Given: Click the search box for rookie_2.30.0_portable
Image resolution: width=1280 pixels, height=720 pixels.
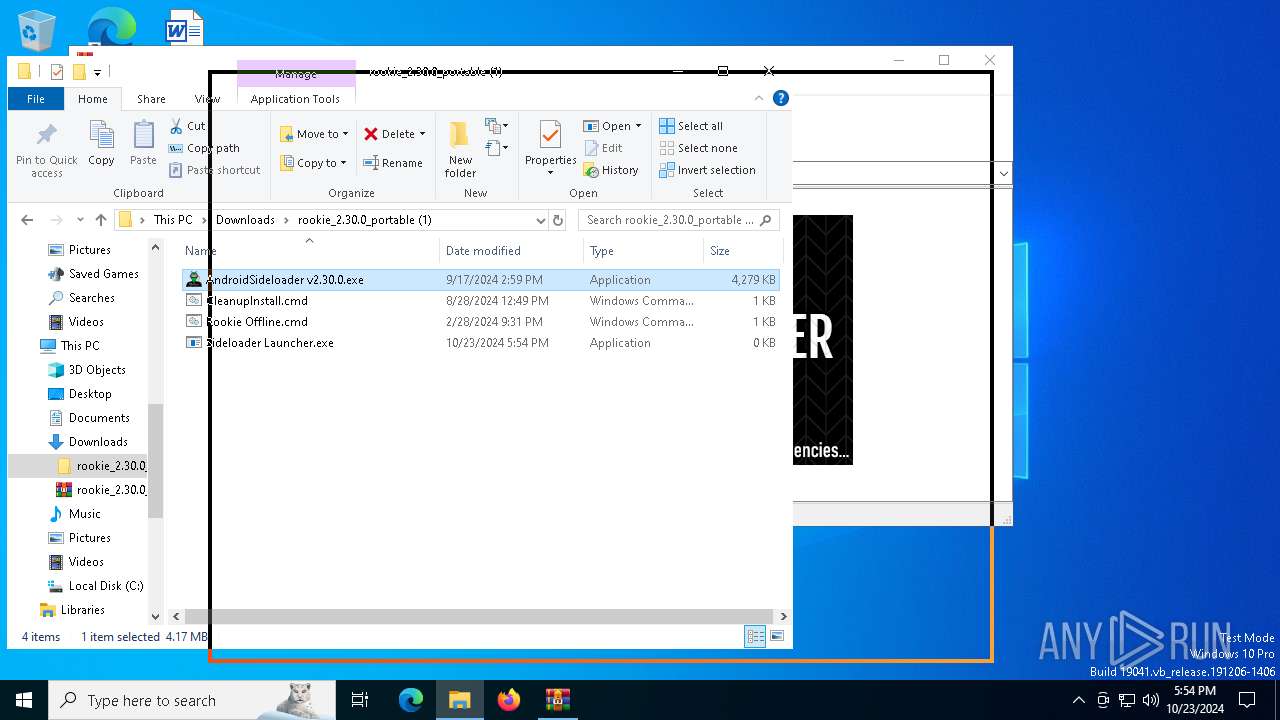Looking at the screenshot, I should pyautogui.click(x=678, y=220).
